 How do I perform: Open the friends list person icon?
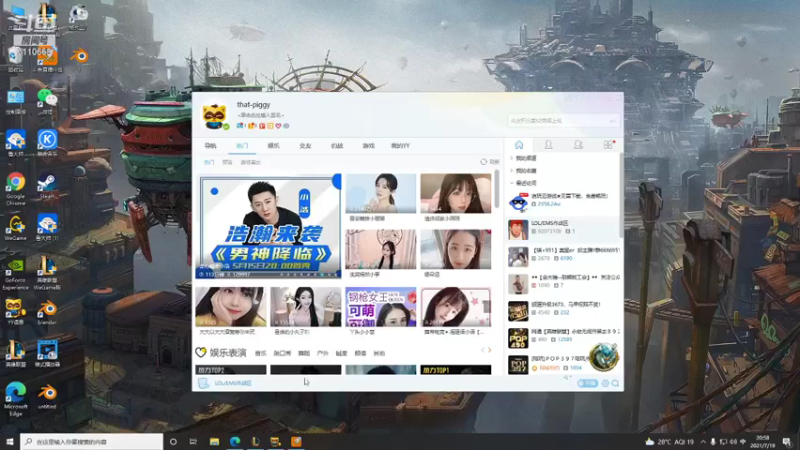(548, 145)
